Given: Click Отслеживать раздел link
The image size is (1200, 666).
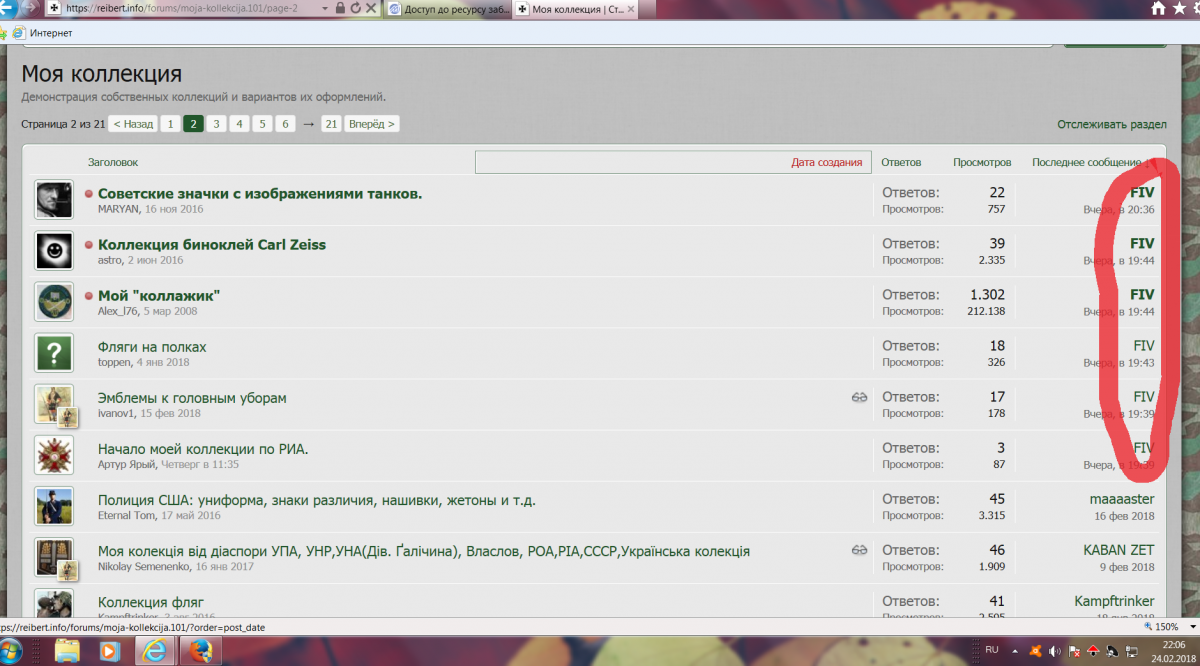Looking at the screenshot, I should tap(1112, 125).
